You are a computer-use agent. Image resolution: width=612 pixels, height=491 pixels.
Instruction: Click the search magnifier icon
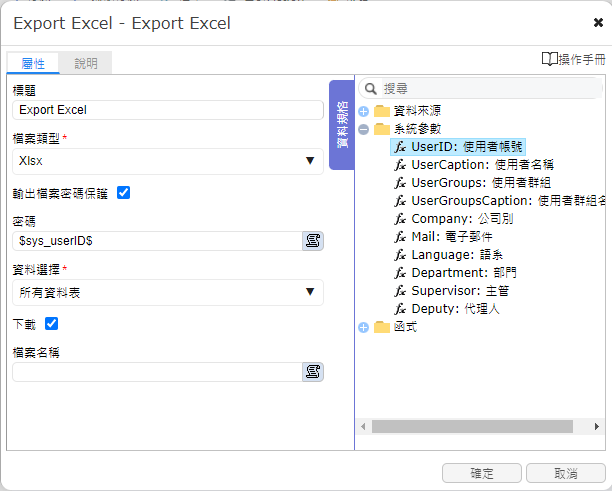(370, 89)
